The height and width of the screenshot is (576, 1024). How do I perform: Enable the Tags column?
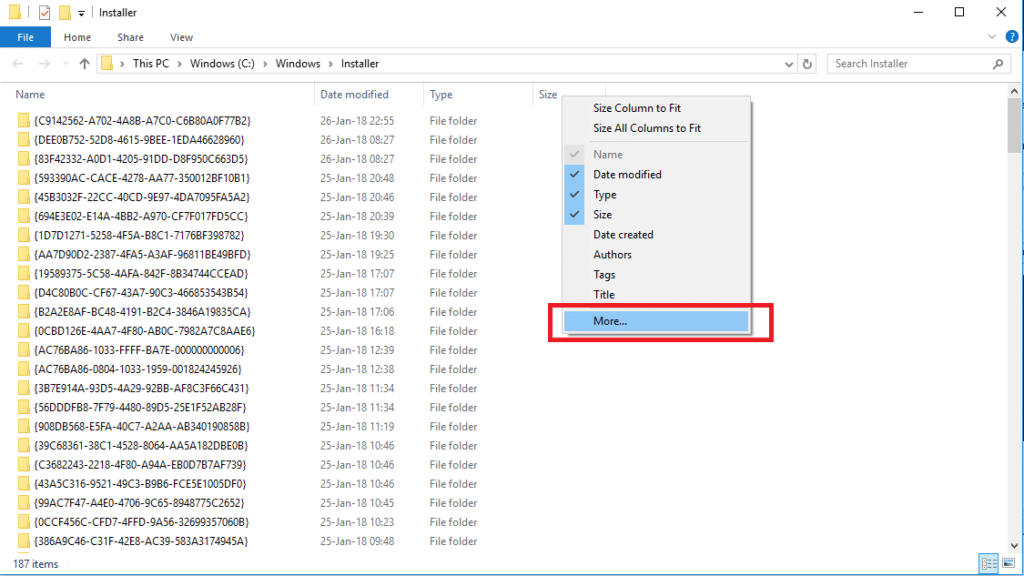point(656,274)
